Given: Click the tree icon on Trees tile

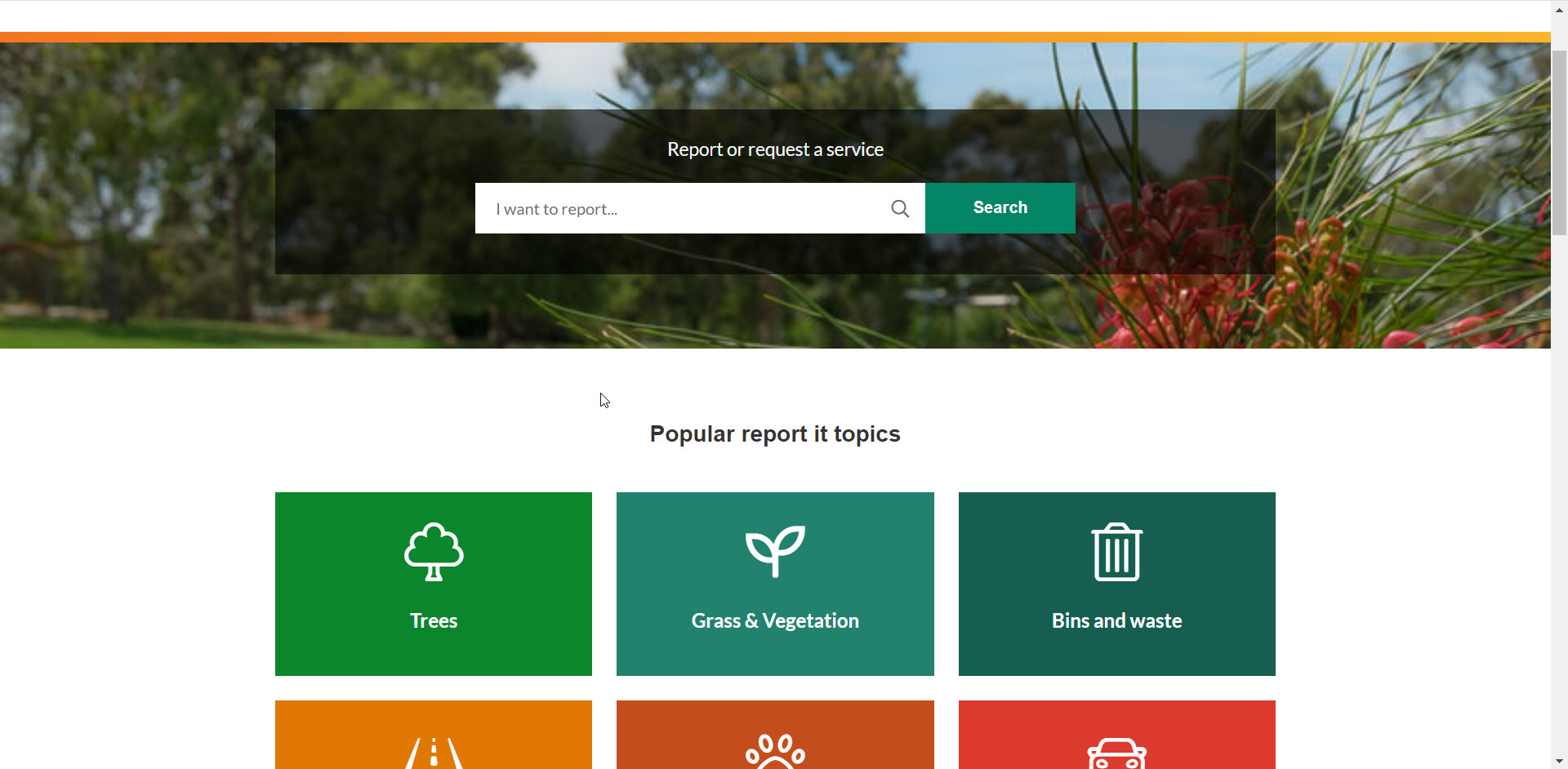Looking at the screenshot, I should point(434,552).
